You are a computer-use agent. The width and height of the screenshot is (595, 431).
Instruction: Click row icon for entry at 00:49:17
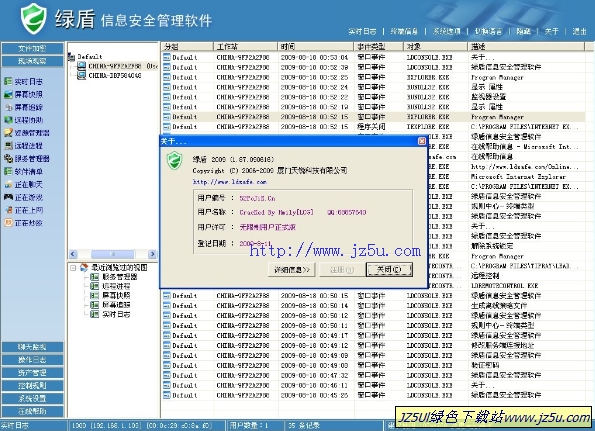(x=167, y=335)
